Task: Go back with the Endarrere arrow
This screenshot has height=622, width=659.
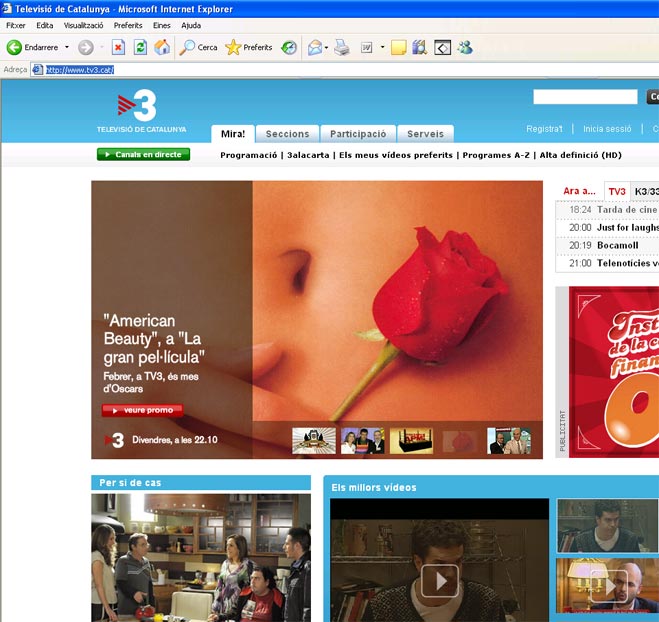Action: coord(32,47)
